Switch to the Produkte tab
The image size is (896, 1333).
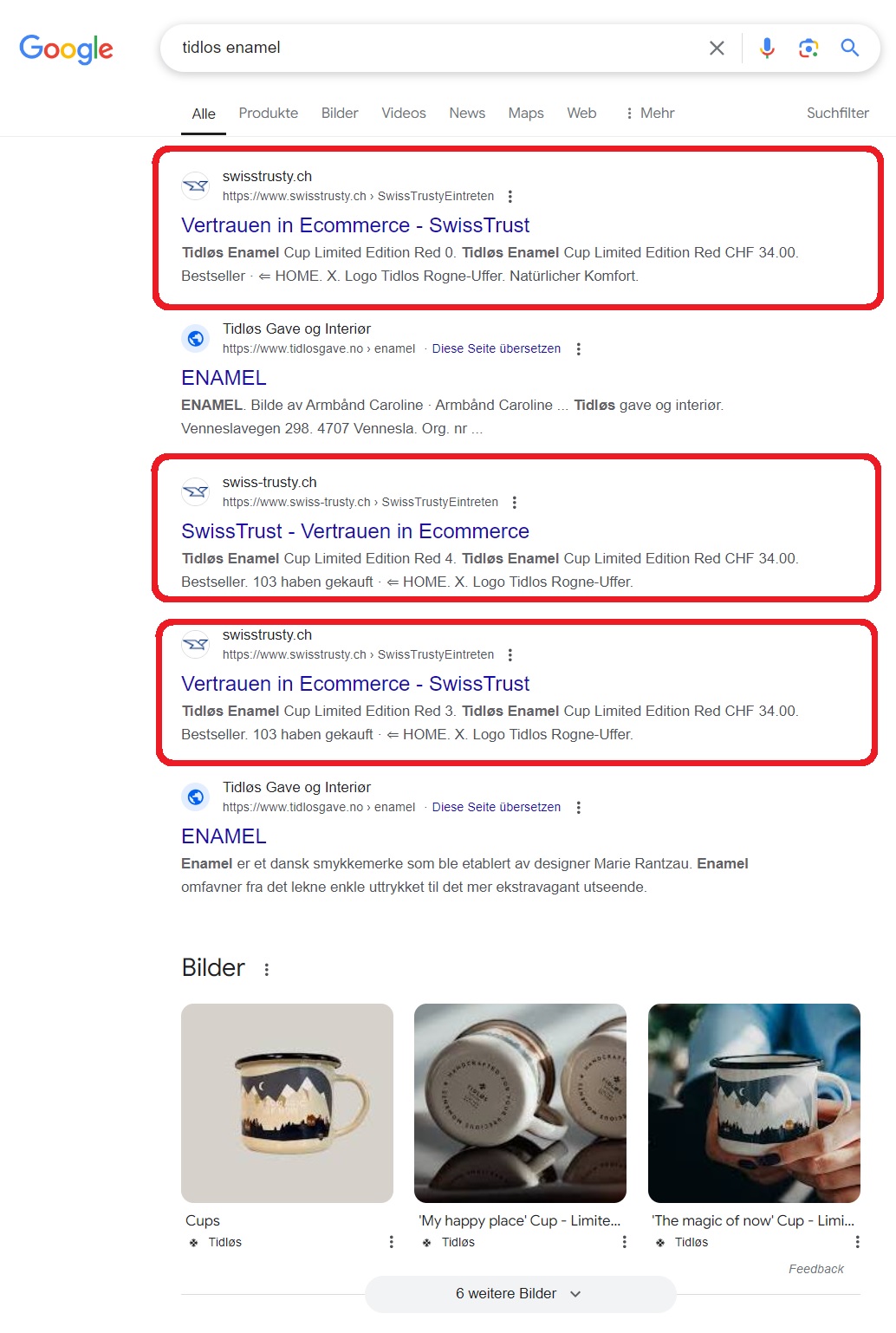(269, 114)
